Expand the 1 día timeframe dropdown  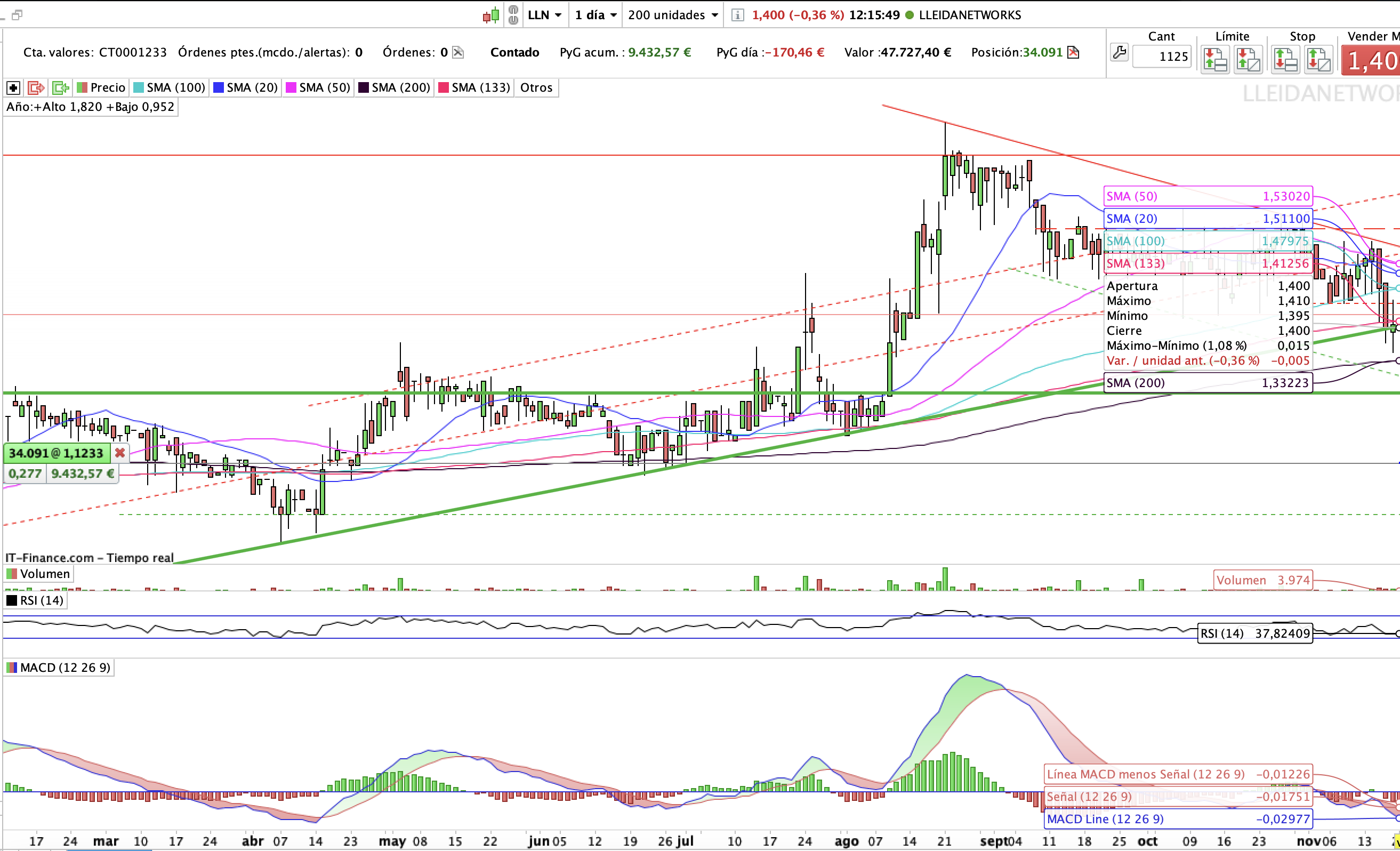[595, 15]
